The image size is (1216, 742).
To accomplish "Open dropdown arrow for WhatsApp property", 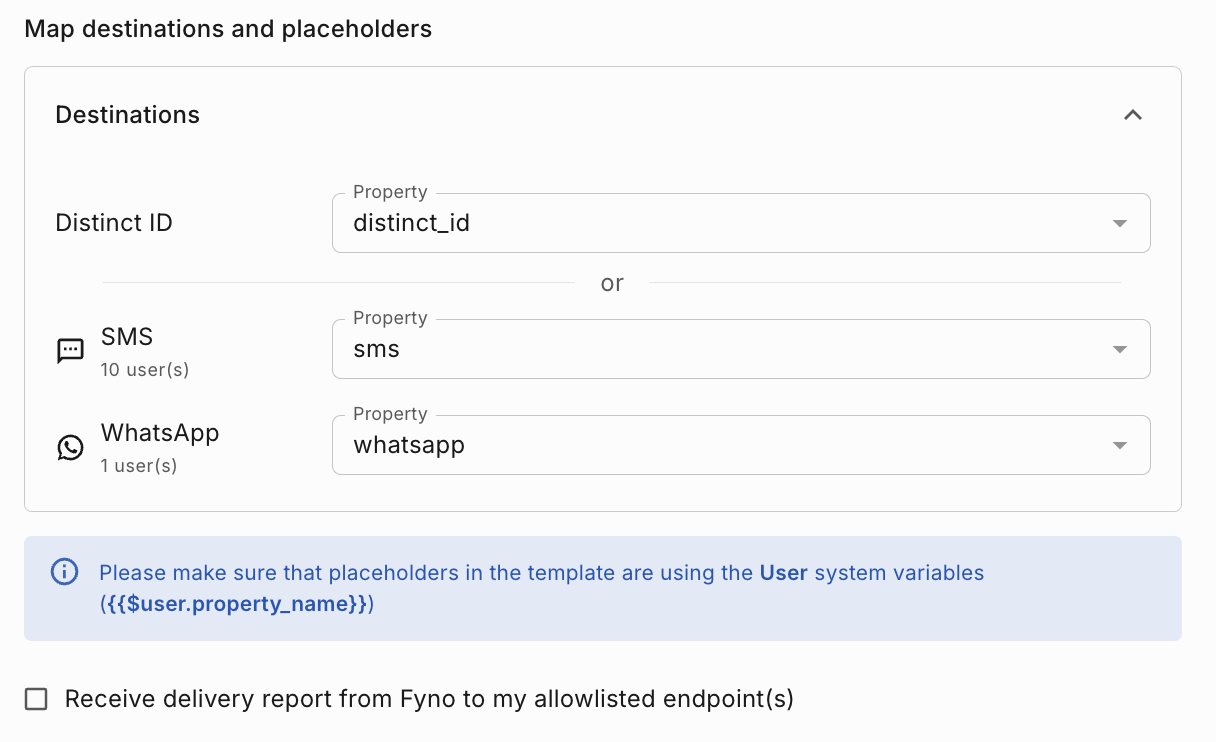I will tap(1120, 445).
